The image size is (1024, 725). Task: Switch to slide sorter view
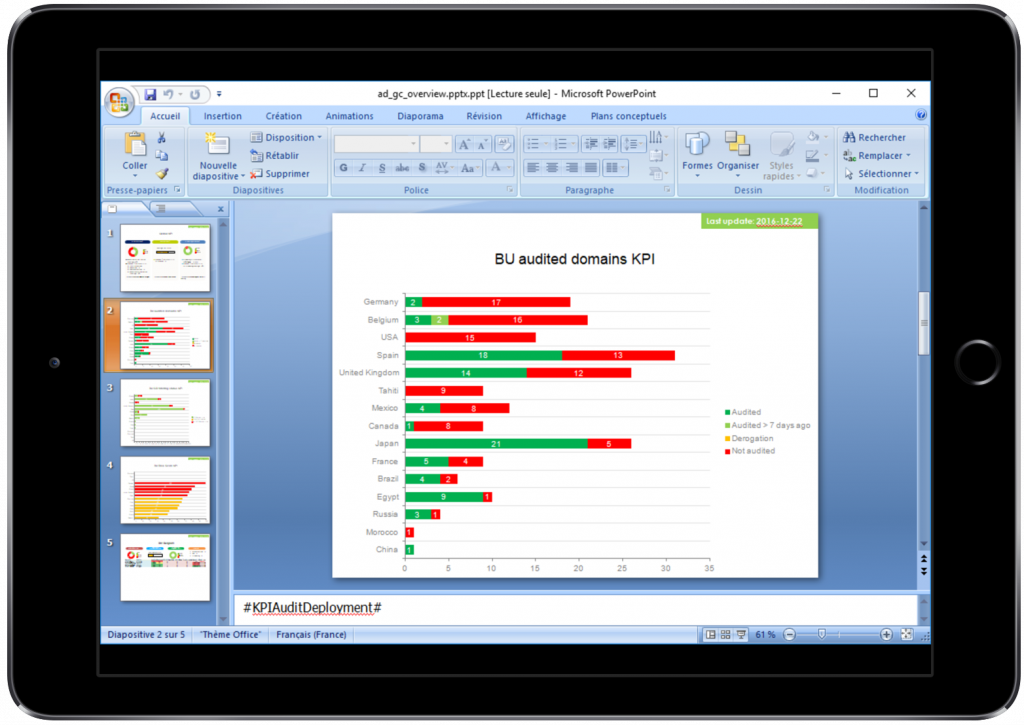click(x=725, y=635)
